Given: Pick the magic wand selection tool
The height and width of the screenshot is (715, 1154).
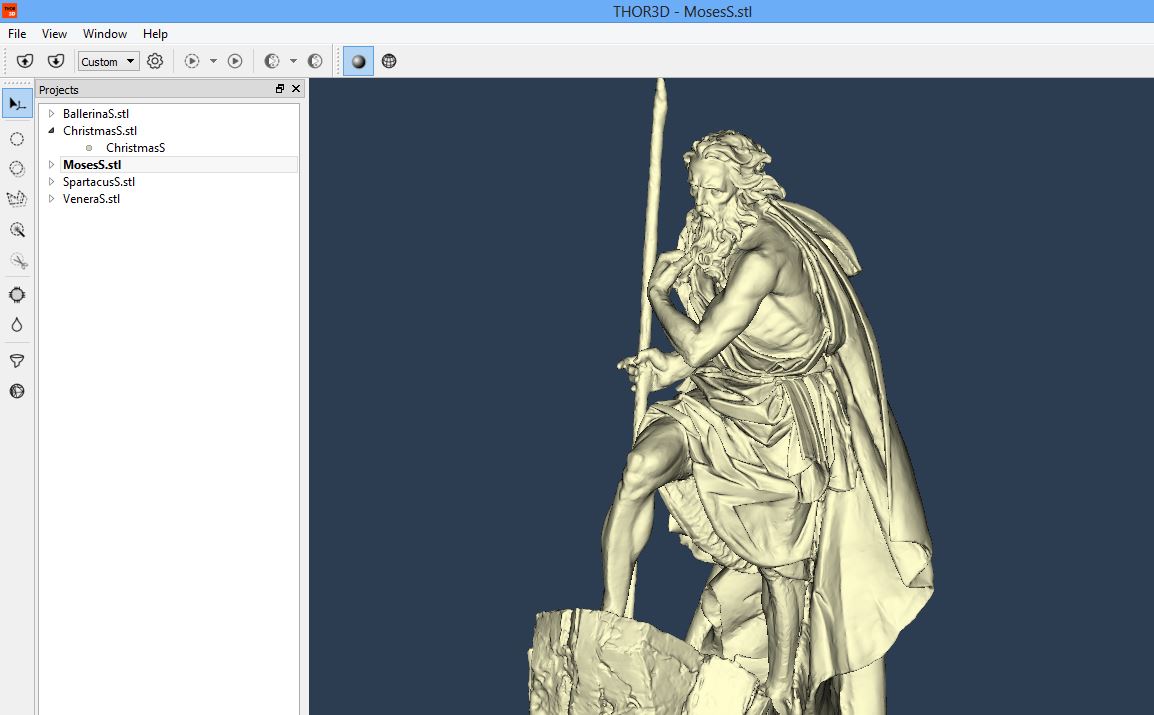Looking at the screenshot, I should [17, 230].
